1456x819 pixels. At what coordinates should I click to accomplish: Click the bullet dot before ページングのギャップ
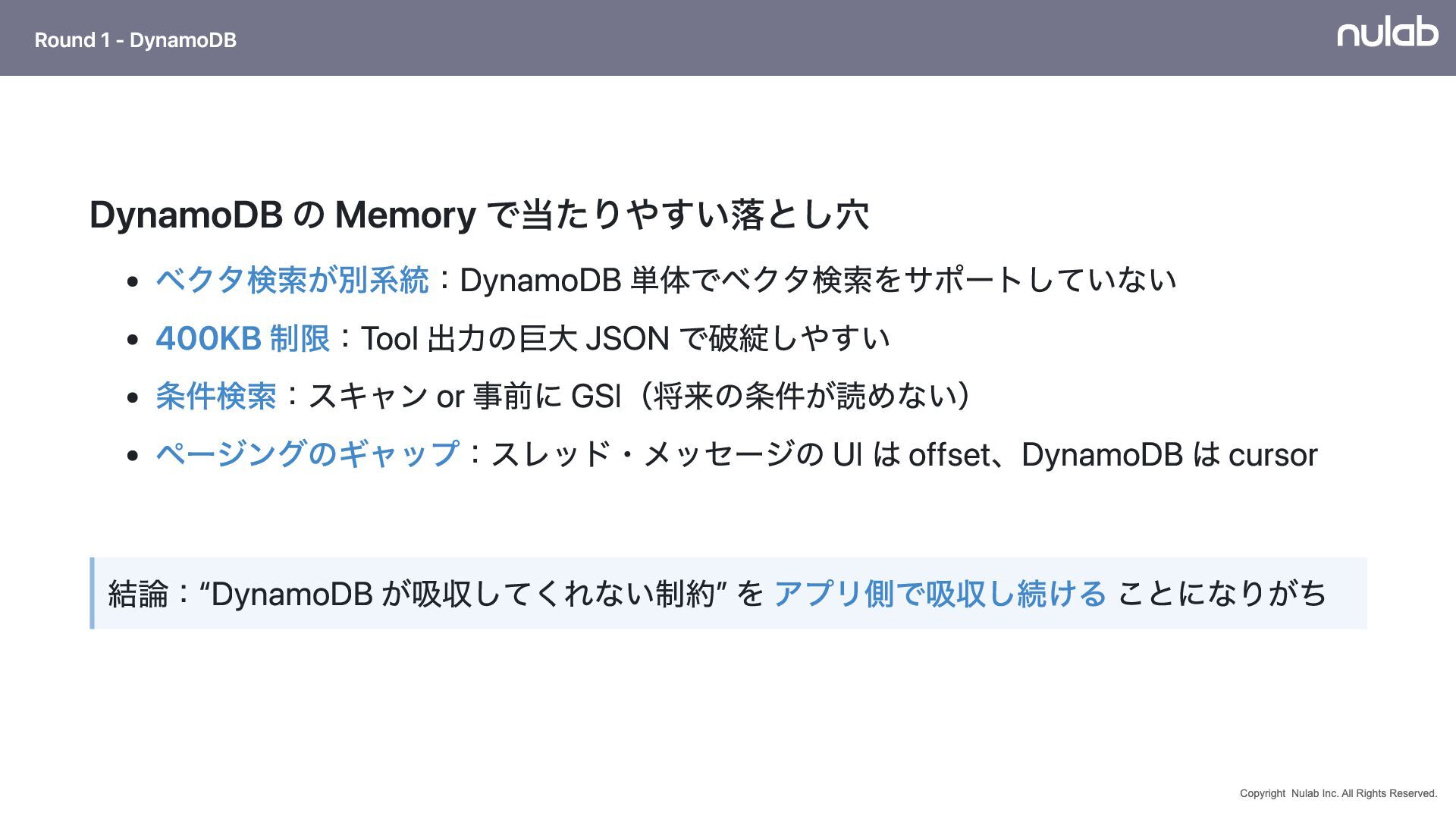(x=133, y=456)
